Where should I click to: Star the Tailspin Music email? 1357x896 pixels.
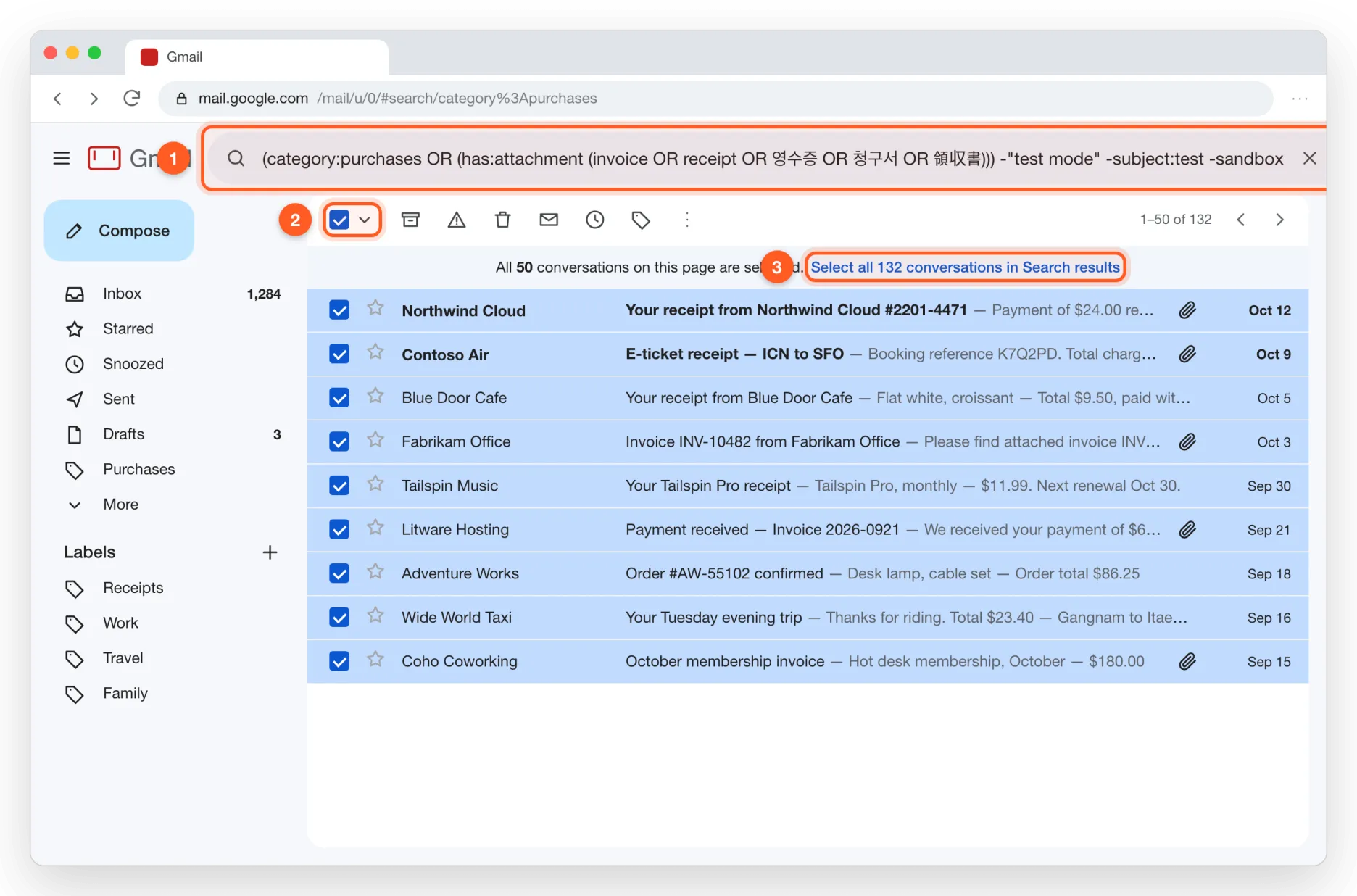375,484
